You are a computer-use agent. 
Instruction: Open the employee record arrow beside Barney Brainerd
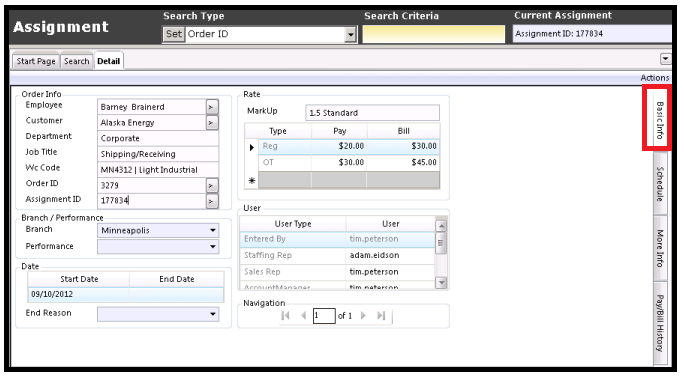(x=212, y=107)
